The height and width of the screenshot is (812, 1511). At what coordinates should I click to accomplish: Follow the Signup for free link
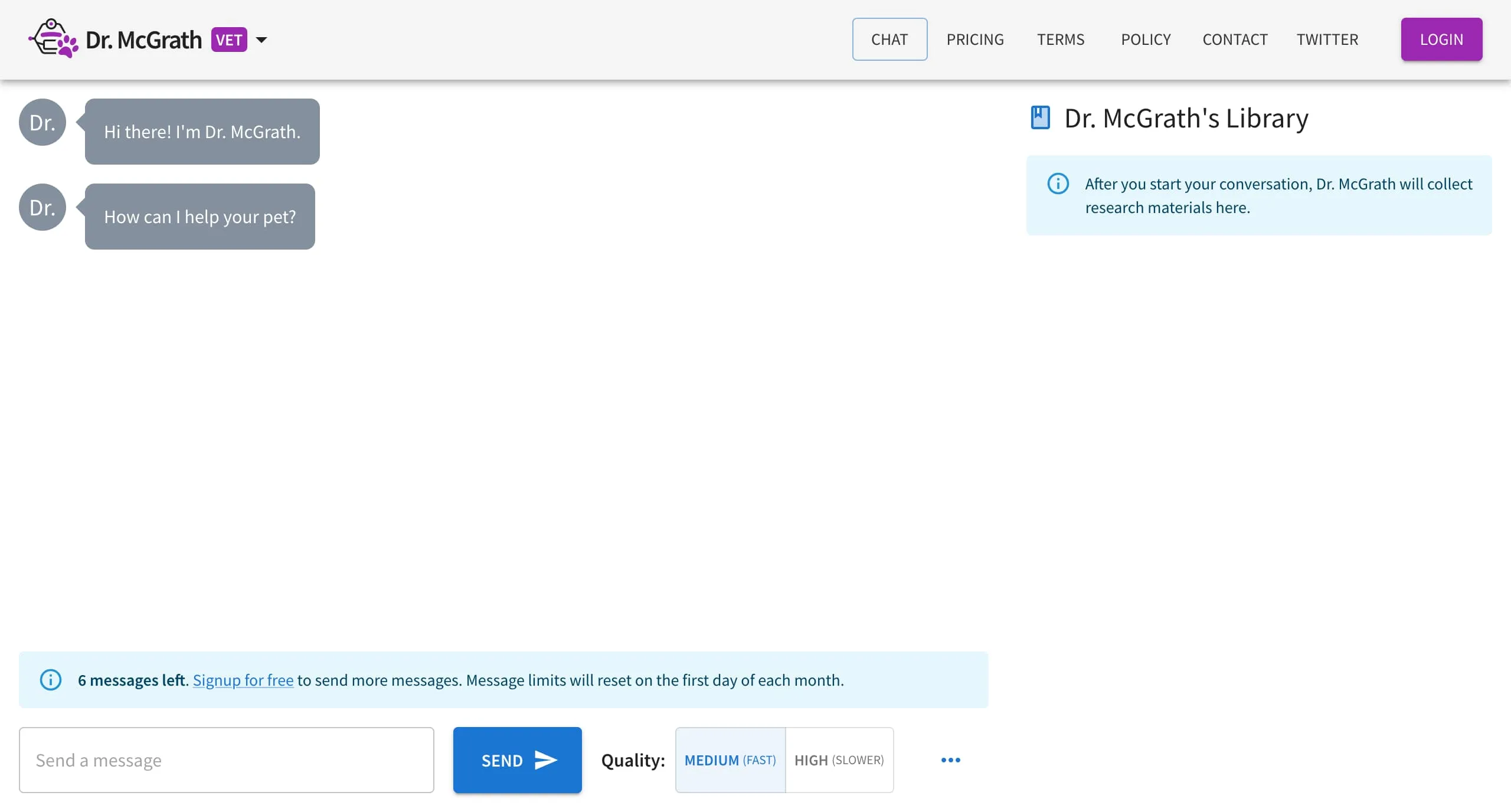pyautogui.click(x=243, y=680)
